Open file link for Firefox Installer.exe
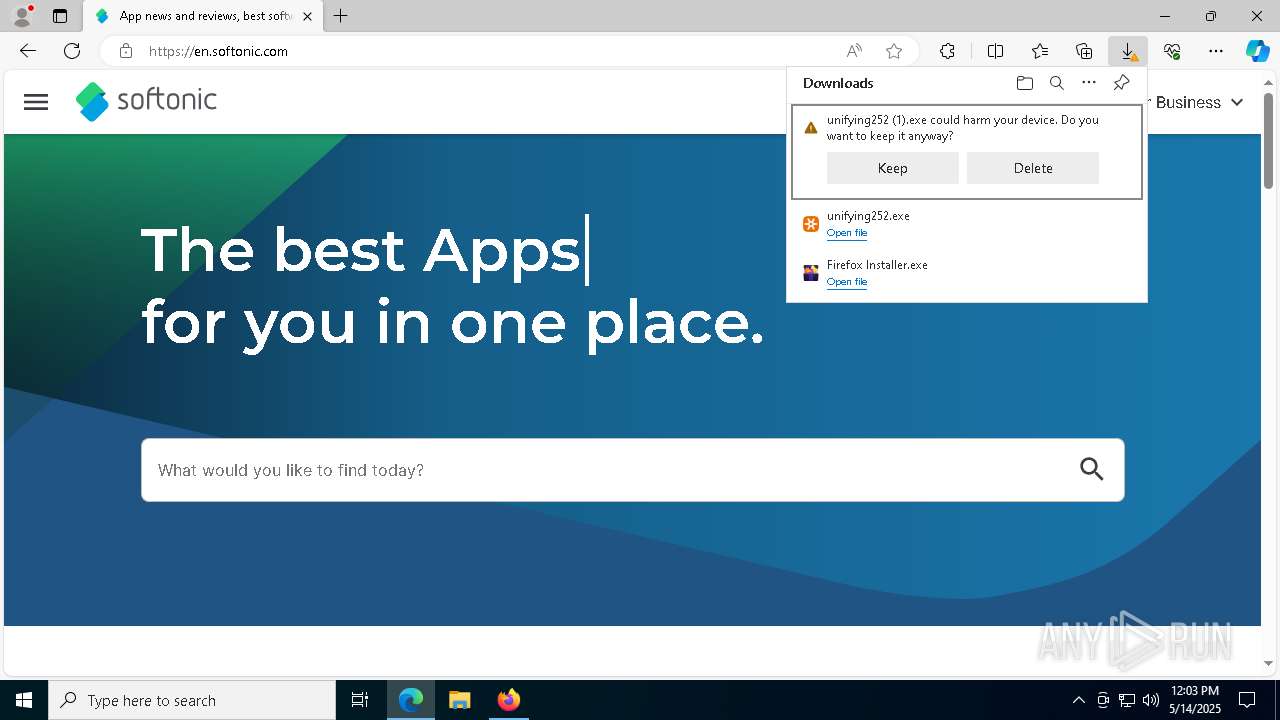1280x720 pixels. [847, 282]
